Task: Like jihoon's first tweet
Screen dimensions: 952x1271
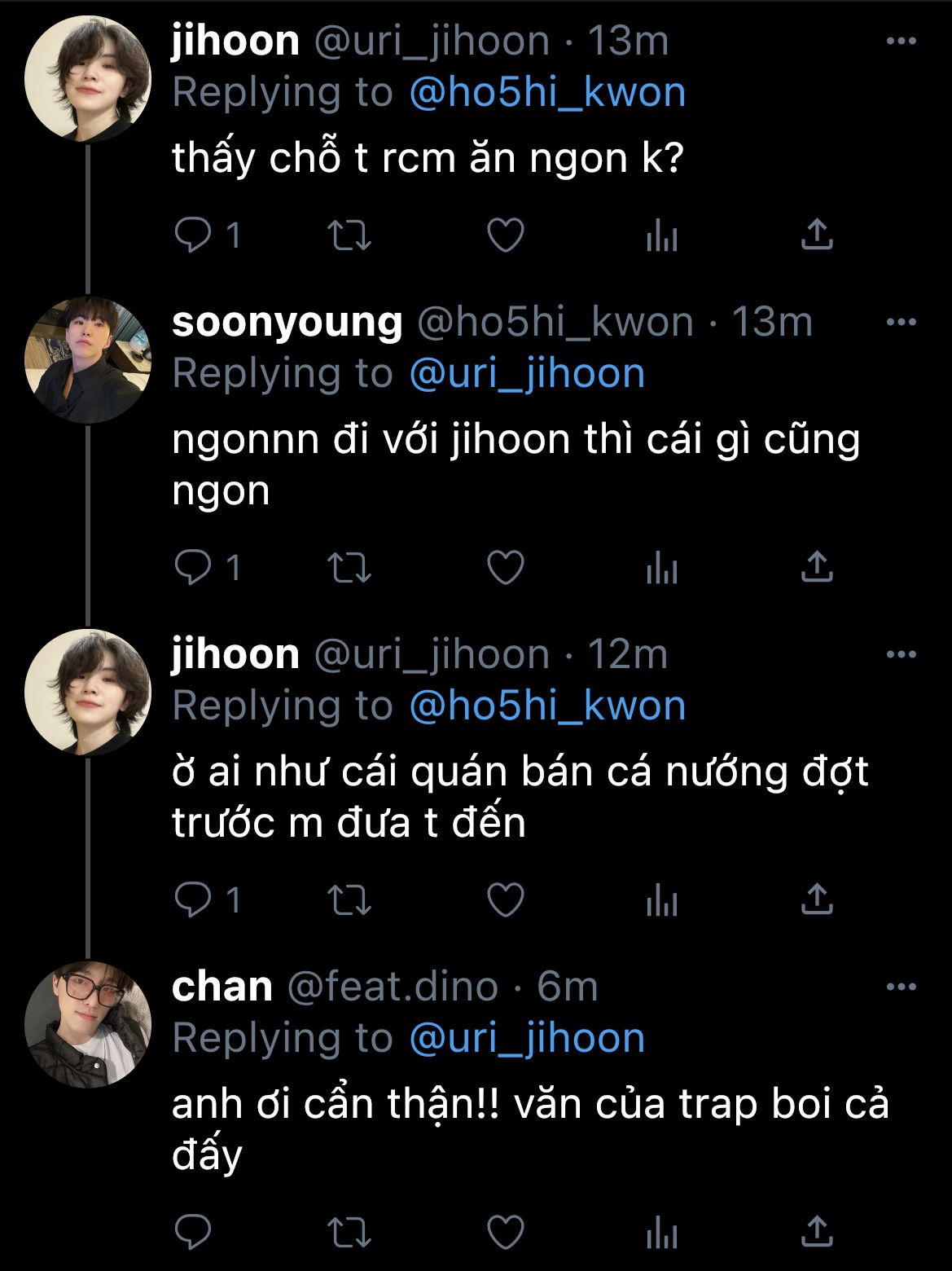Action: [x=505, y=236]
